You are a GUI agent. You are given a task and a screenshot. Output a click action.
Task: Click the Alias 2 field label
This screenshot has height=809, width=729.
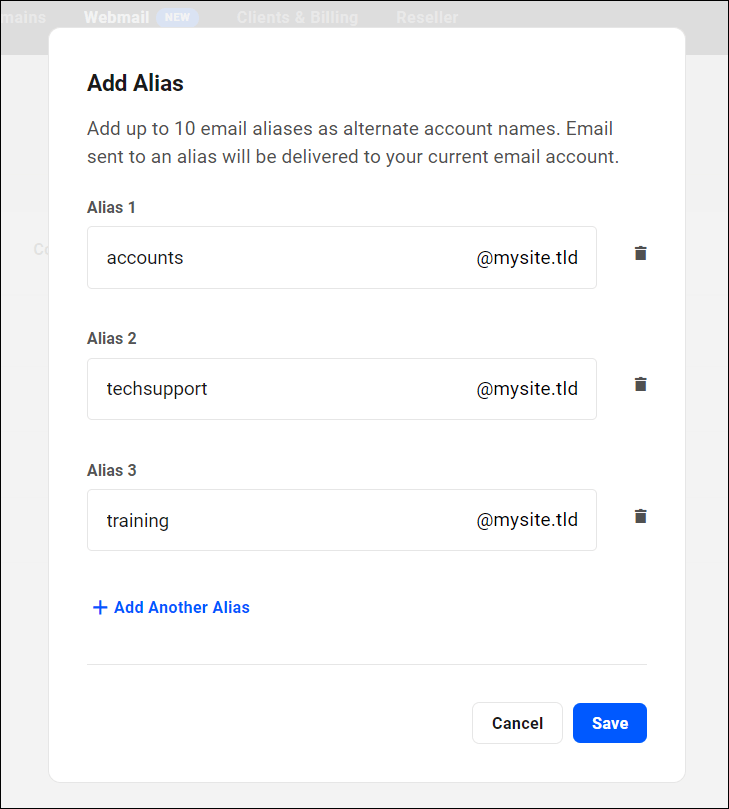[111, 338]
